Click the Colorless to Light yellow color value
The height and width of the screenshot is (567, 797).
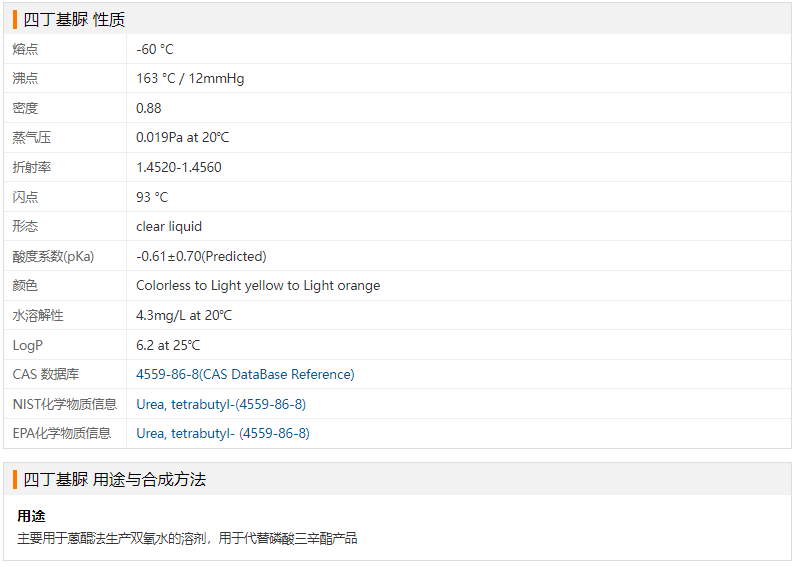[258, 285]
